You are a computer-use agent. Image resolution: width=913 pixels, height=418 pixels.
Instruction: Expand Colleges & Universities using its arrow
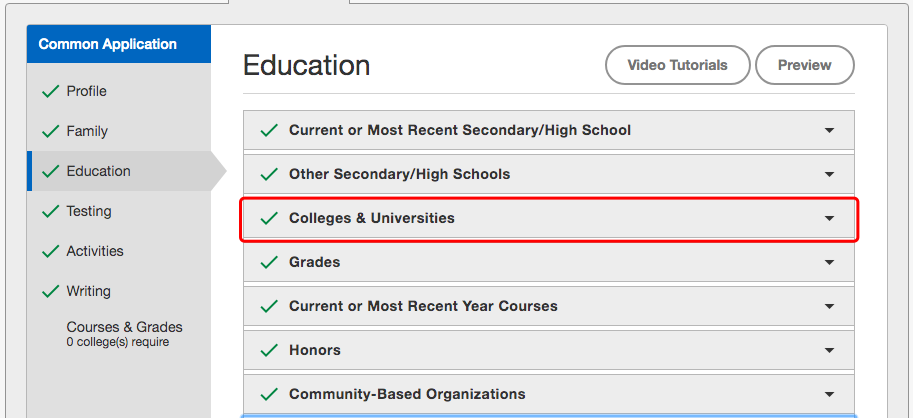pyautogui.click(x=830, y=218)
